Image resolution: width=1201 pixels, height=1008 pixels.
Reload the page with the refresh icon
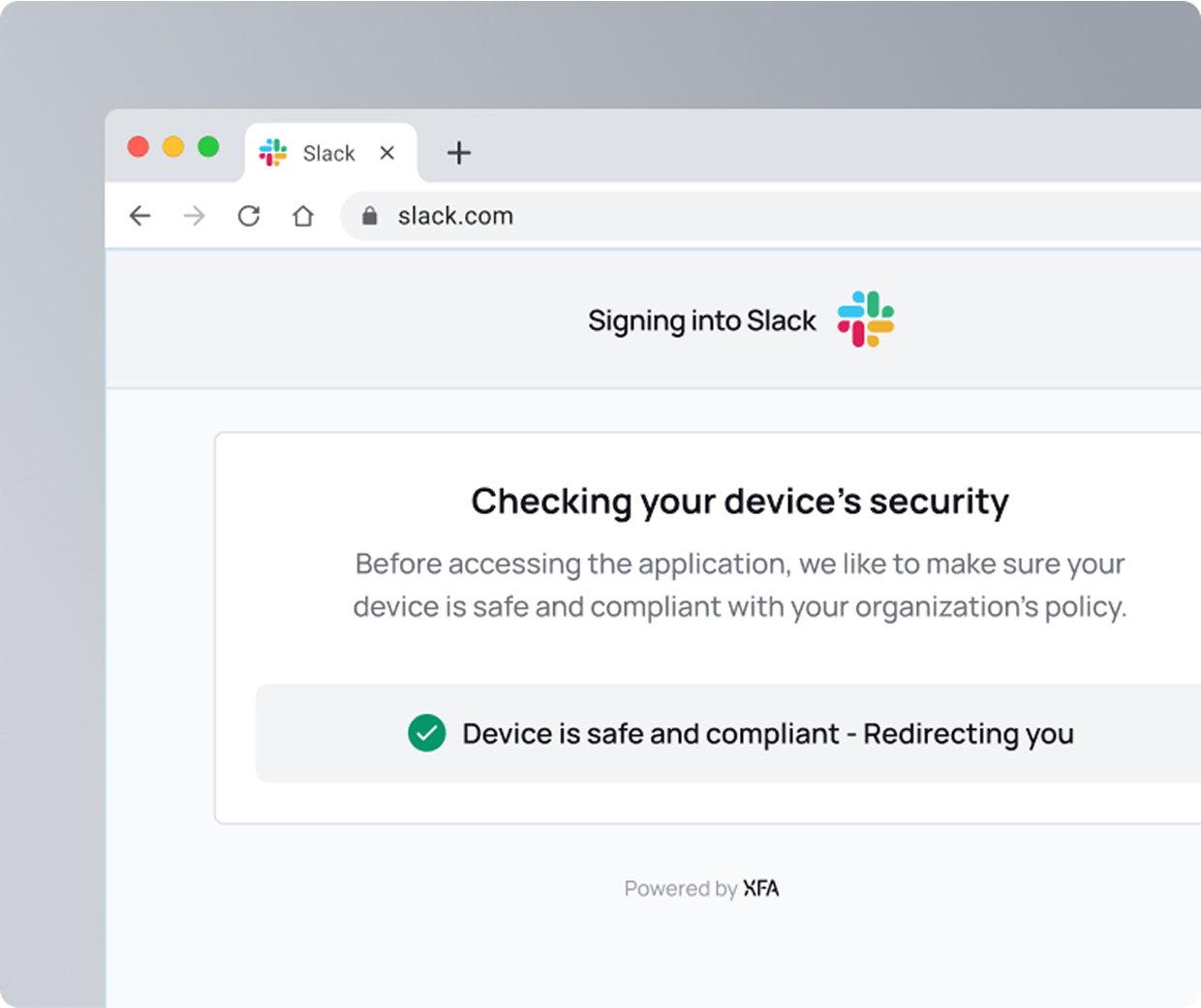tap(249, 215)
